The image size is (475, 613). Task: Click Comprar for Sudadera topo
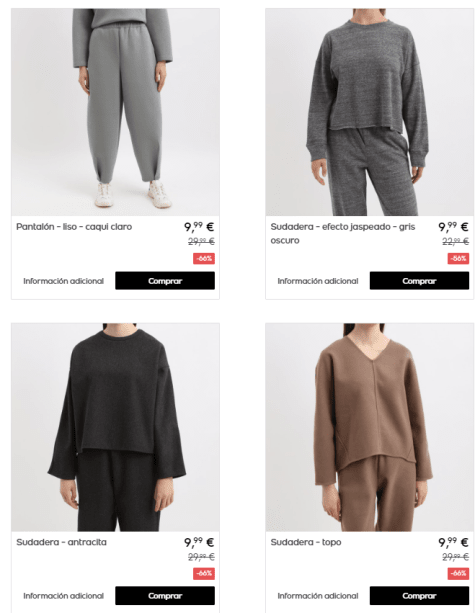click(419, 595)
